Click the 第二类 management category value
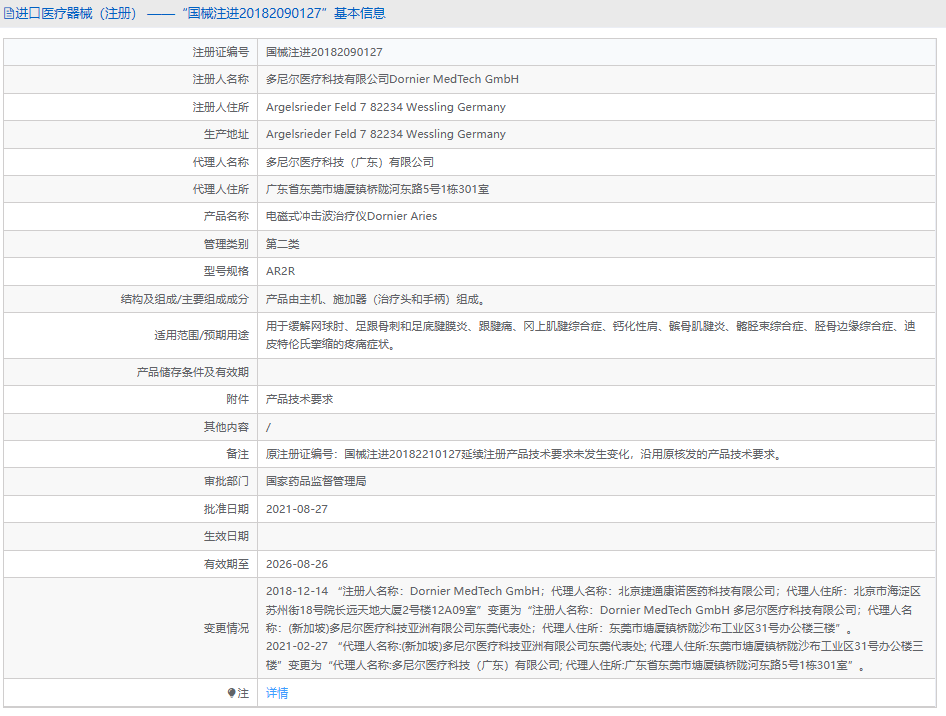This screenshot has height=716, width=946. (282, 244)
